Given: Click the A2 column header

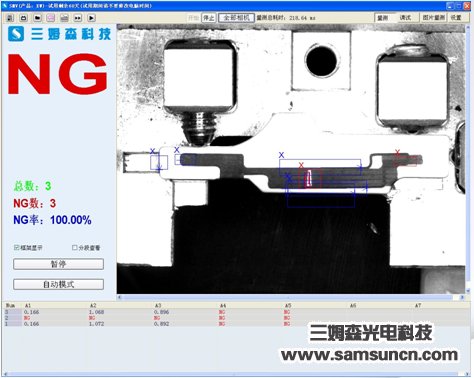Looking at the screenshot, I should 93,305.
